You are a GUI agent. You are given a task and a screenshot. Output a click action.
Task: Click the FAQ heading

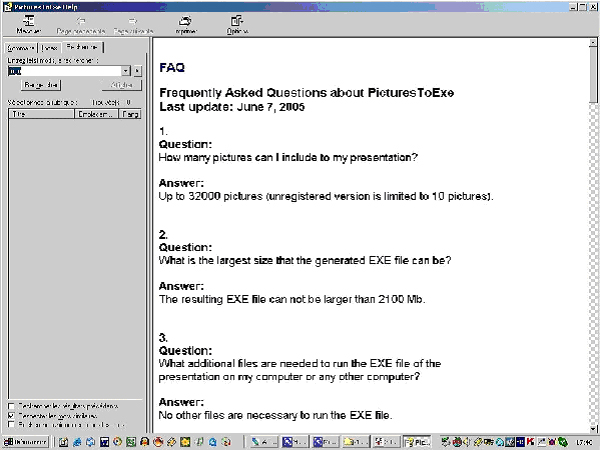click(x=172, y=68)
